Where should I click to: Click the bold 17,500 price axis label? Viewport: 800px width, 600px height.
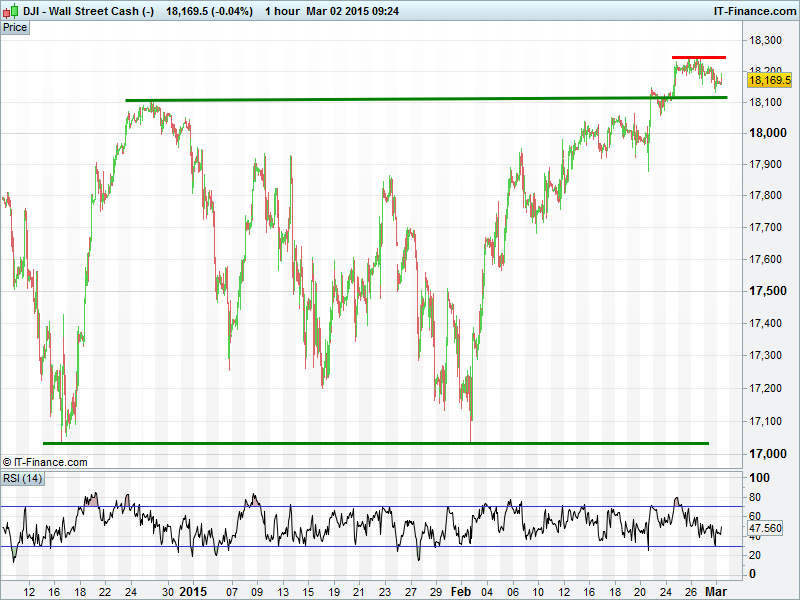pos(767,291)
